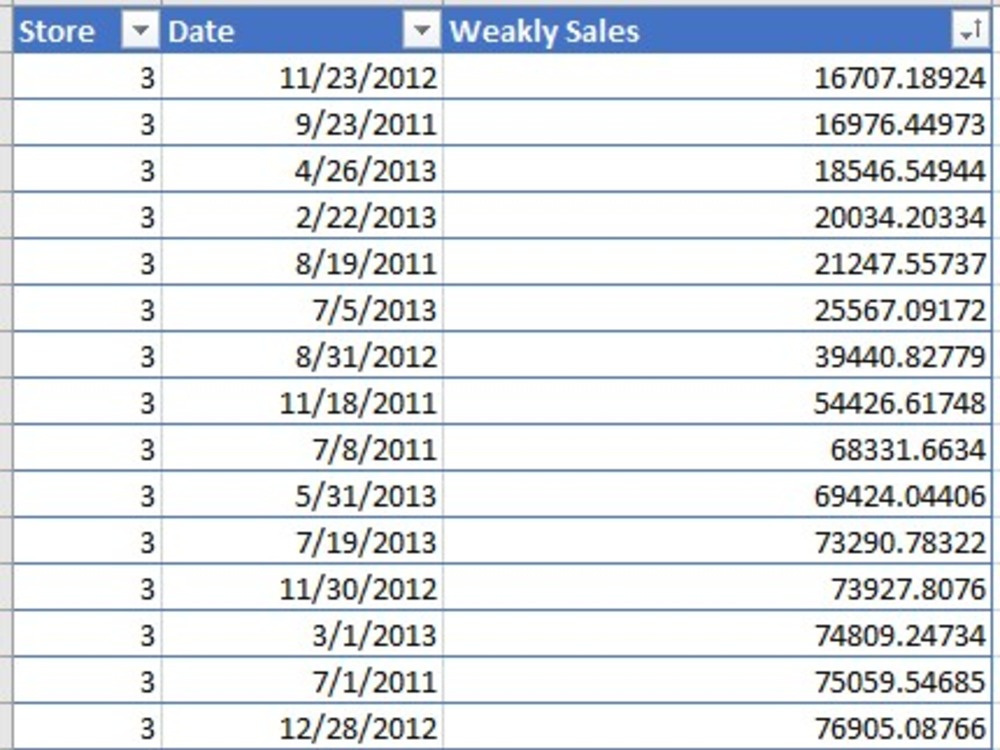Select the Date header cell

[x=302, y=31]
